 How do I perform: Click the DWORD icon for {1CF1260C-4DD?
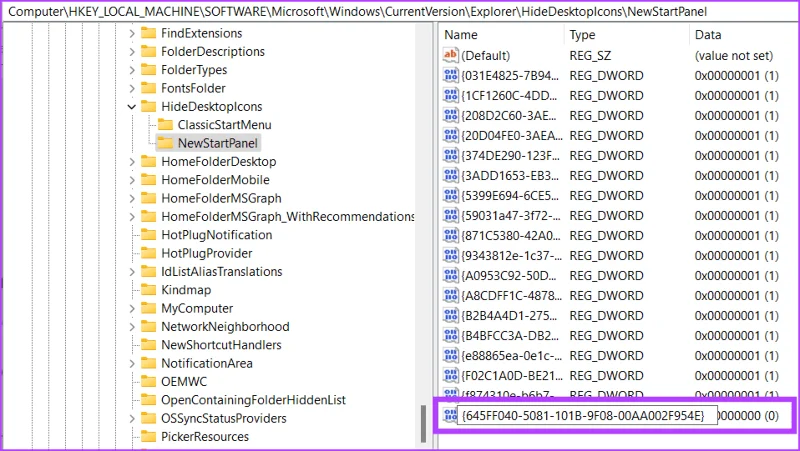pos(451,95)
